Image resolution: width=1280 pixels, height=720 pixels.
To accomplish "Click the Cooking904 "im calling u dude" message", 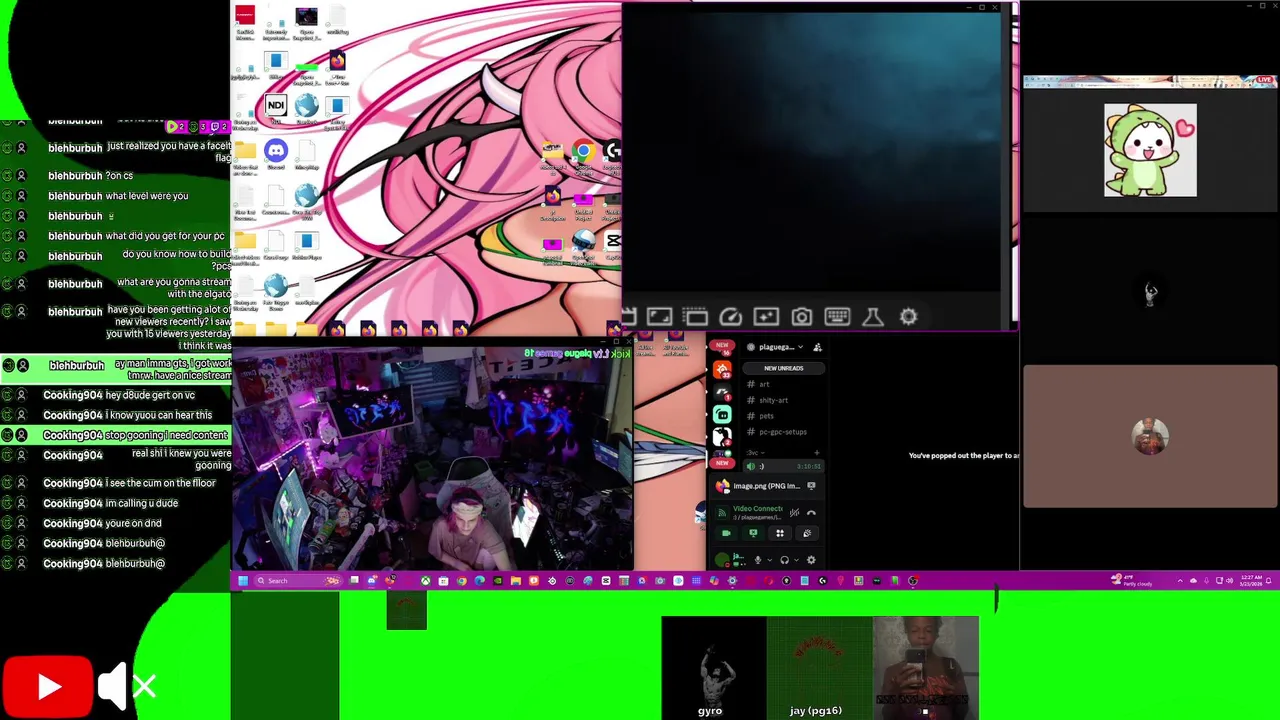I will pos(116,503).
